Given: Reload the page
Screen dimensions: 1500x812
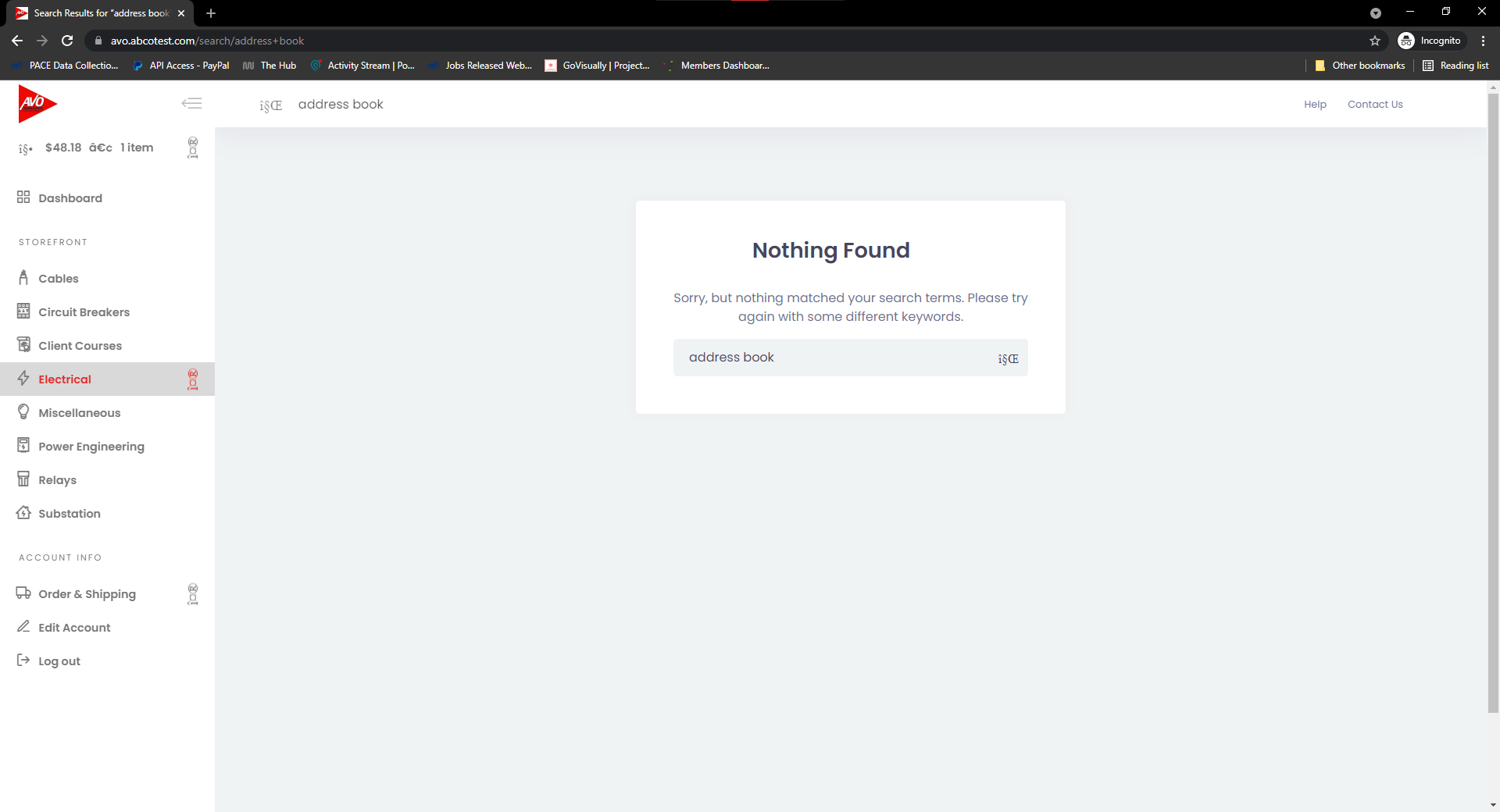Looking at the screenshot, I should (x=67, y=41).
